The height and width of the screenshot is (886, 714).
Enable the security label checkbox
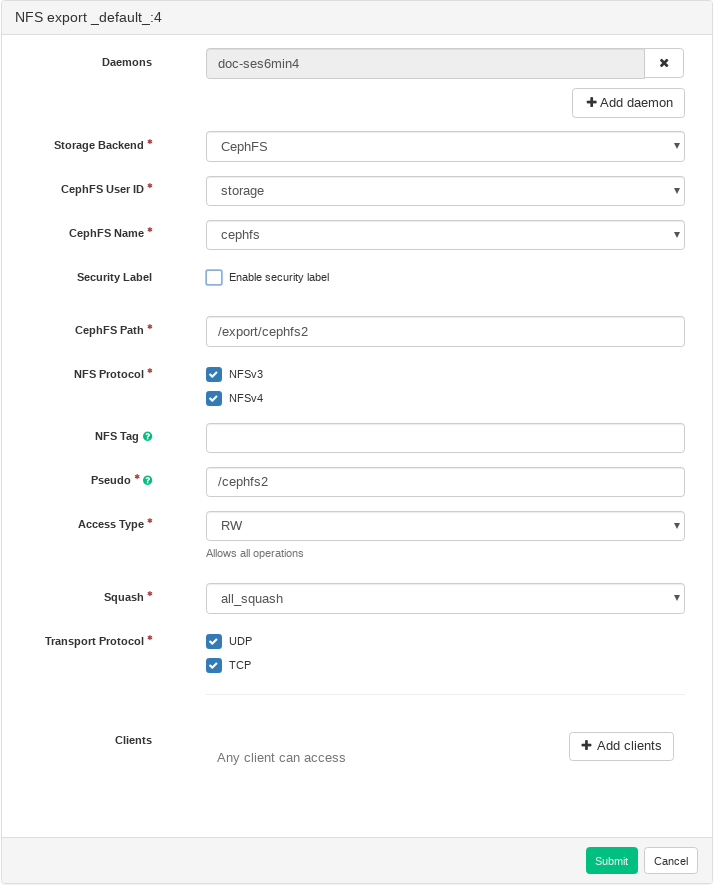[x=214, y=277]
